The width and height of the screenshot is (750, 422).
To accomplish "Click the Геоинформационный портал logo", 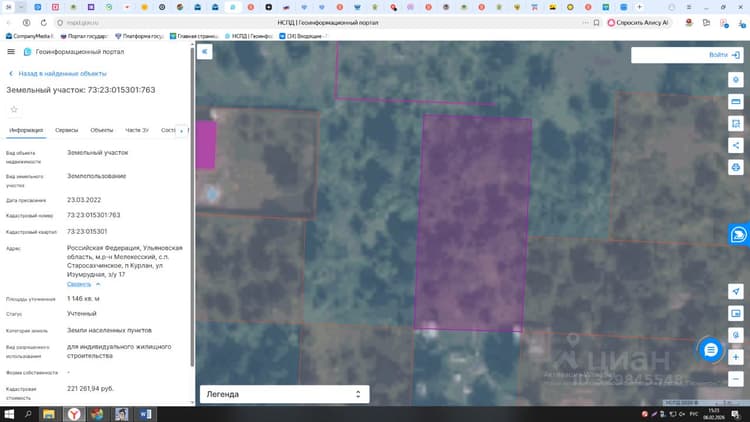I will click(28, 52).
